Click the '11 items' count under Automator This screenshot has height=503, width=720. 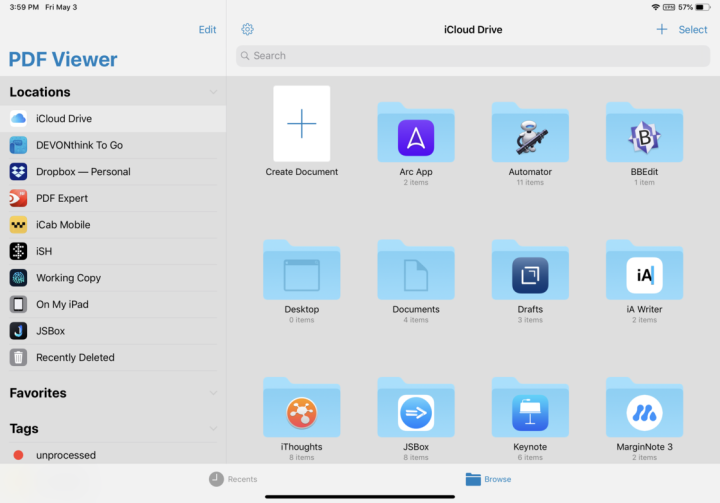tap(530, 182)
